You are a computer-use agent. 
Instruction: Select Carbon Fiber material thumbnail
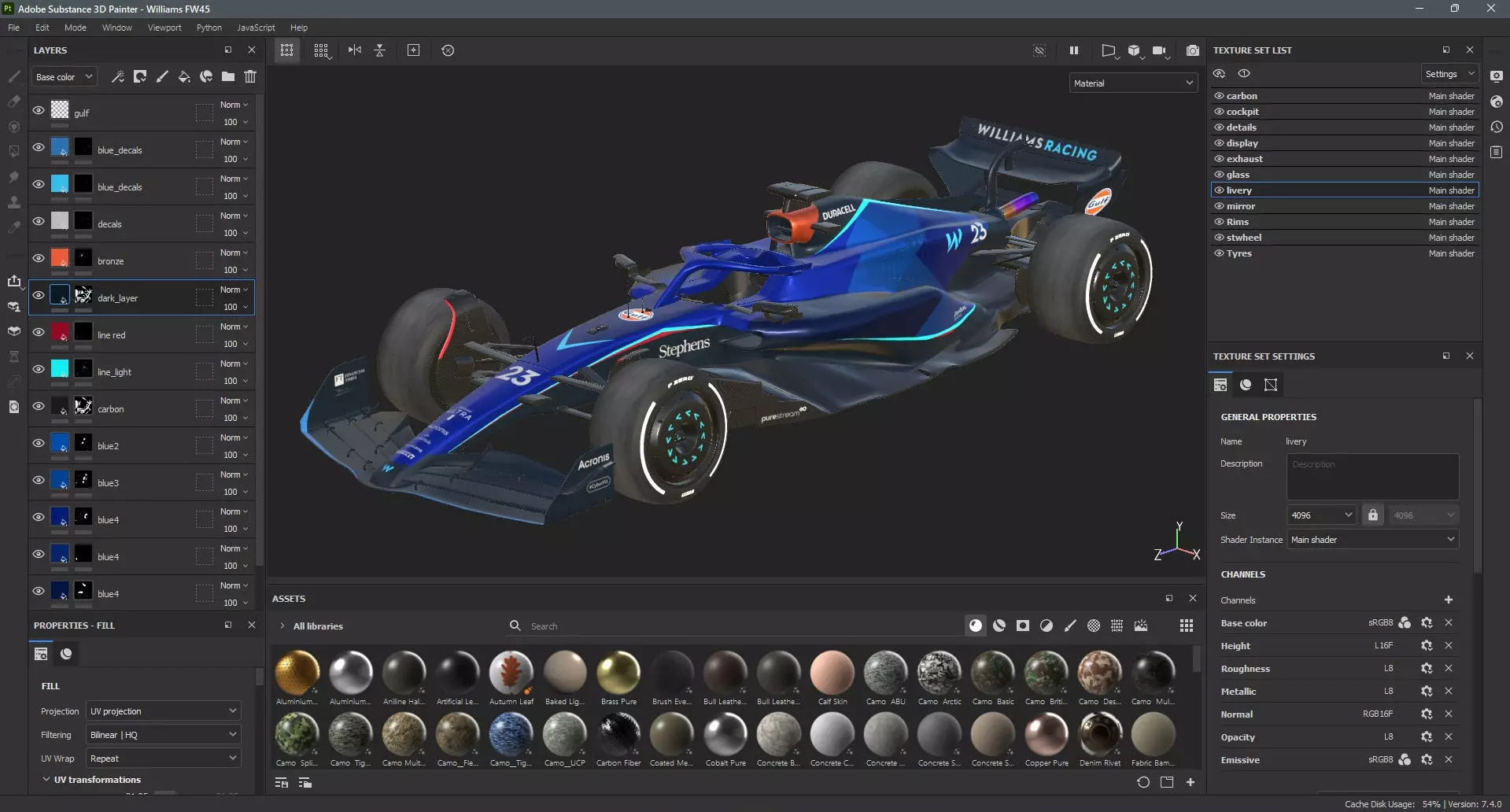coord(618,733)
